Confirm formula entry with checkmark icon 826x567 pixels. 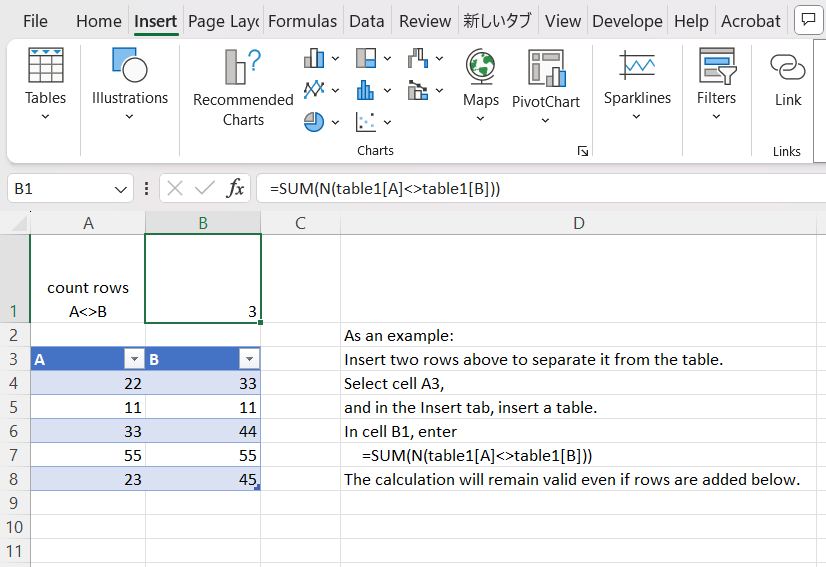pos(204,188)
